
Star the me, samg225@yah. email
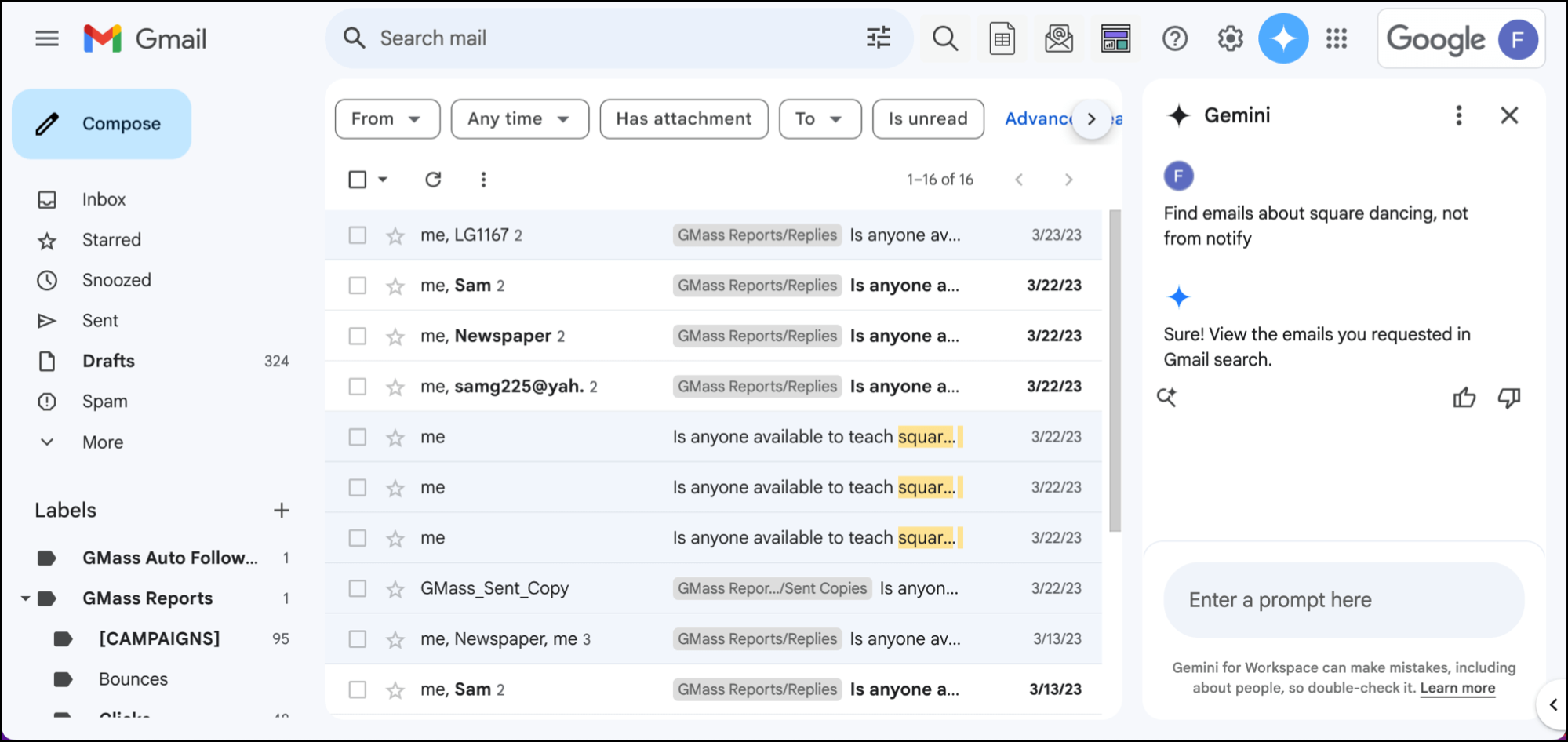[395, 387]
